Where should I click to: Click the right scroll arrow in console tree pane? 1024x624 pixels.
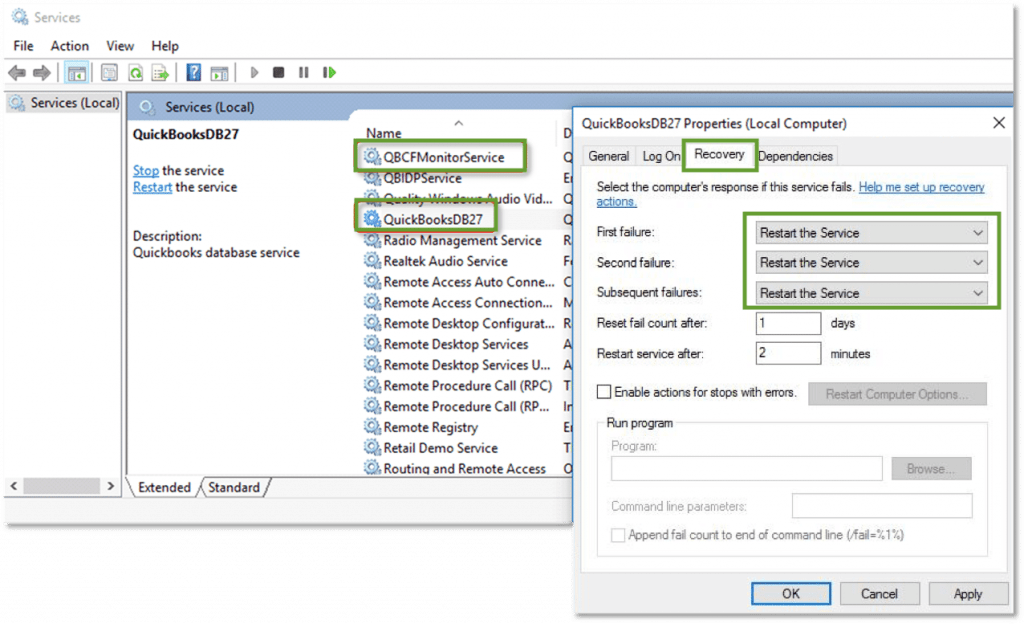(111, 486)
